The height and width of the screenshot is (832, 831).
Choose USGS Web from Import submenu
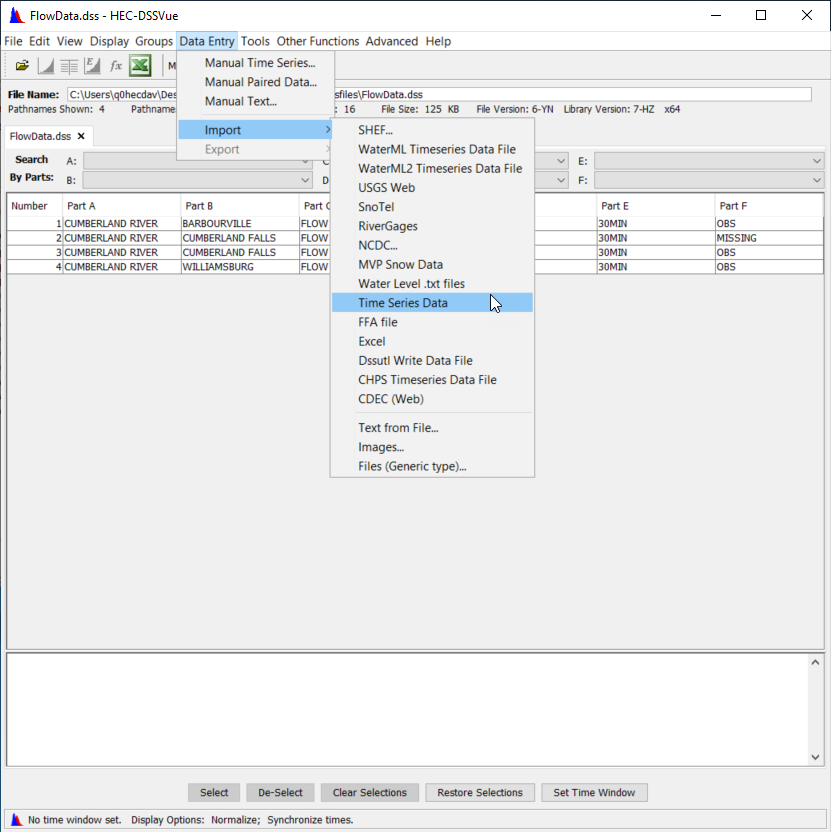point(386,188)
